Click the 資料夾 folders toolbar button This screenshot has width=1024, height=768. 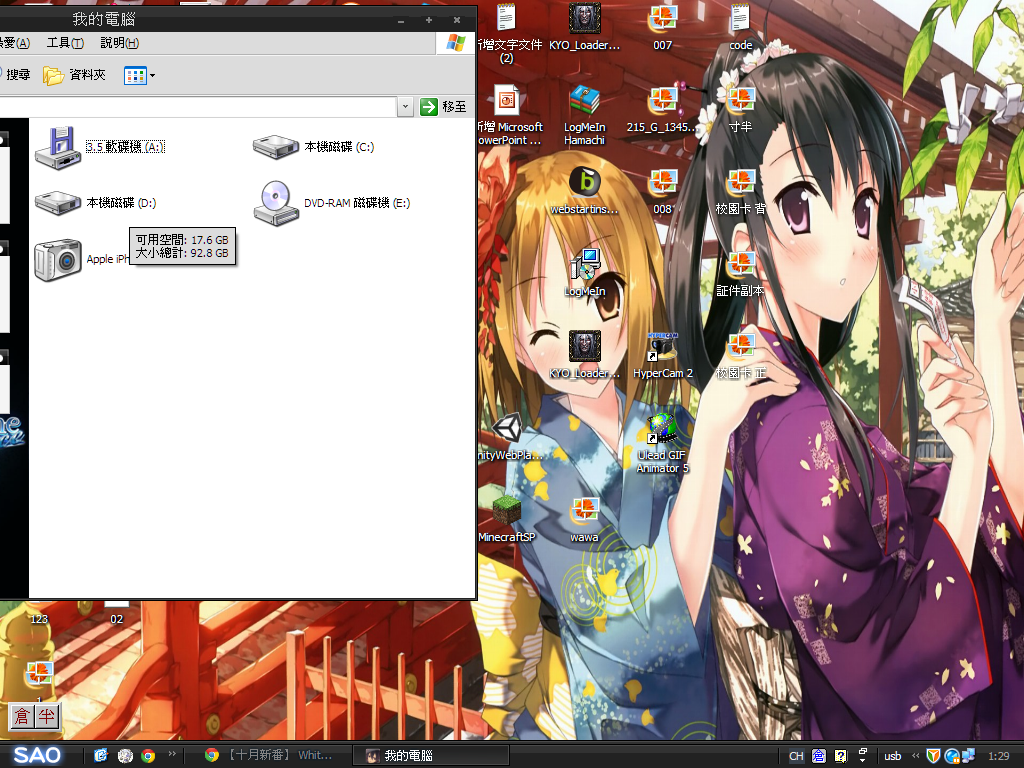(x=75, y=75)
